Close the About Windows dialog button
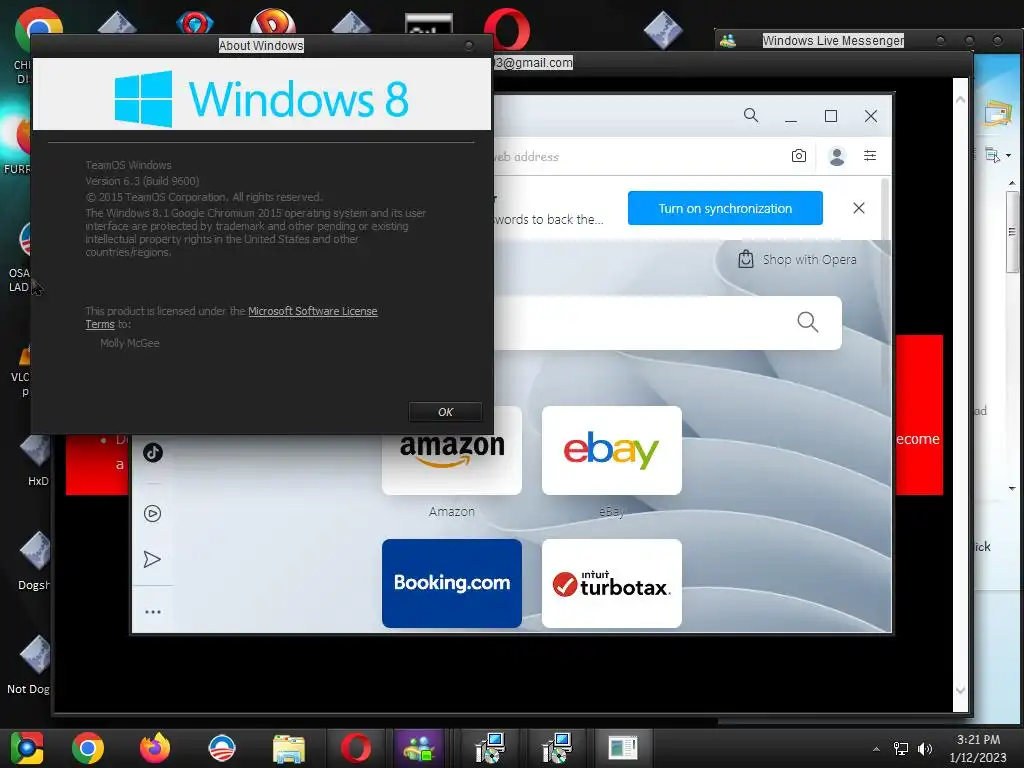The width and height of the screenshot is (1024, 768). tap(469, 45)
